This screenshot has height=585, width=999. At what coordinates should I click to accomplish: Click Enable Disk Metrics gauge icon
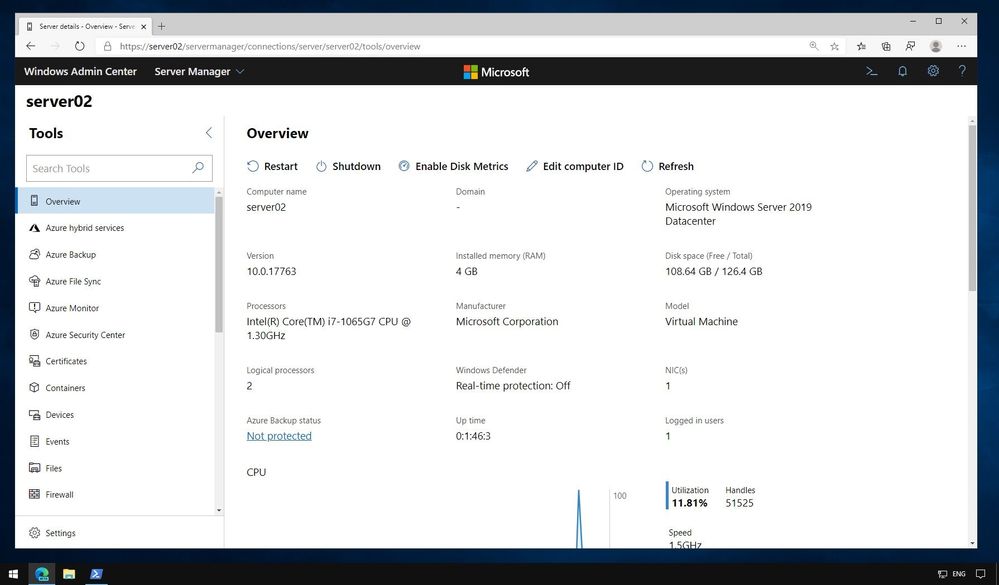[404, 166]
